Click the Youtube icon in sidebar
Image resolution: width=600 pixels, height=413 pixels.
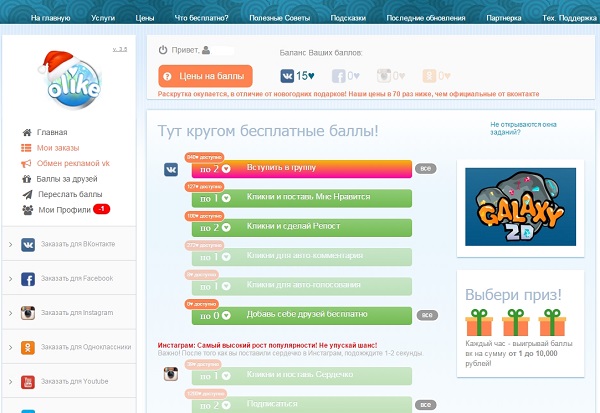tap(28, 382)
